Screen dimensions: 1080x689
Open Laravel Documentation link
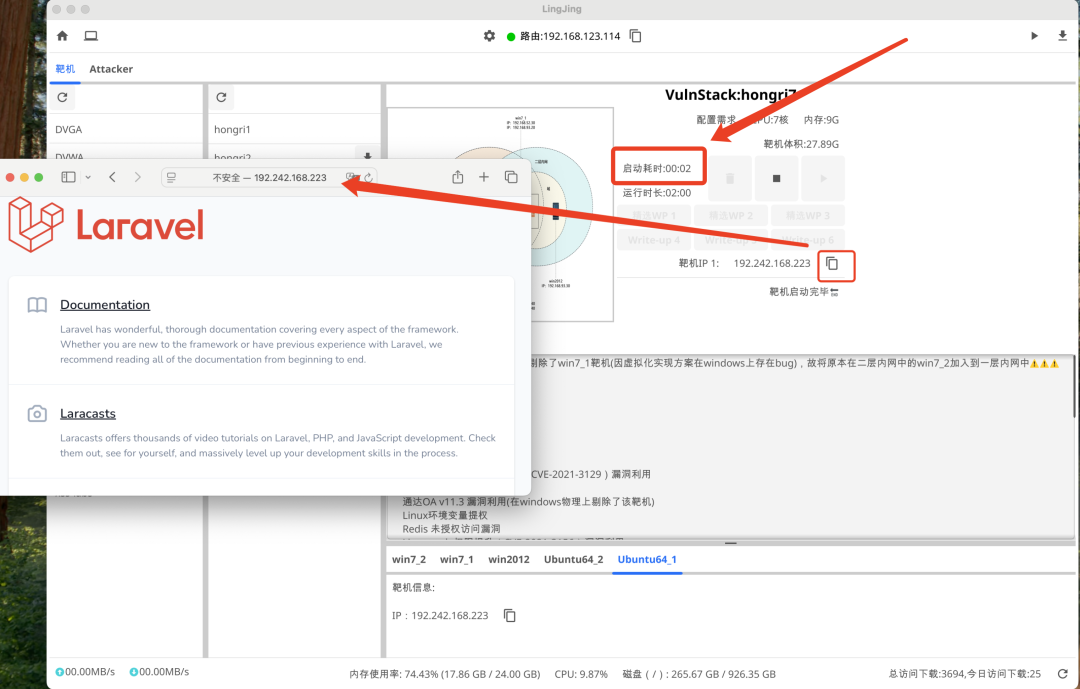tap(105, 305)
